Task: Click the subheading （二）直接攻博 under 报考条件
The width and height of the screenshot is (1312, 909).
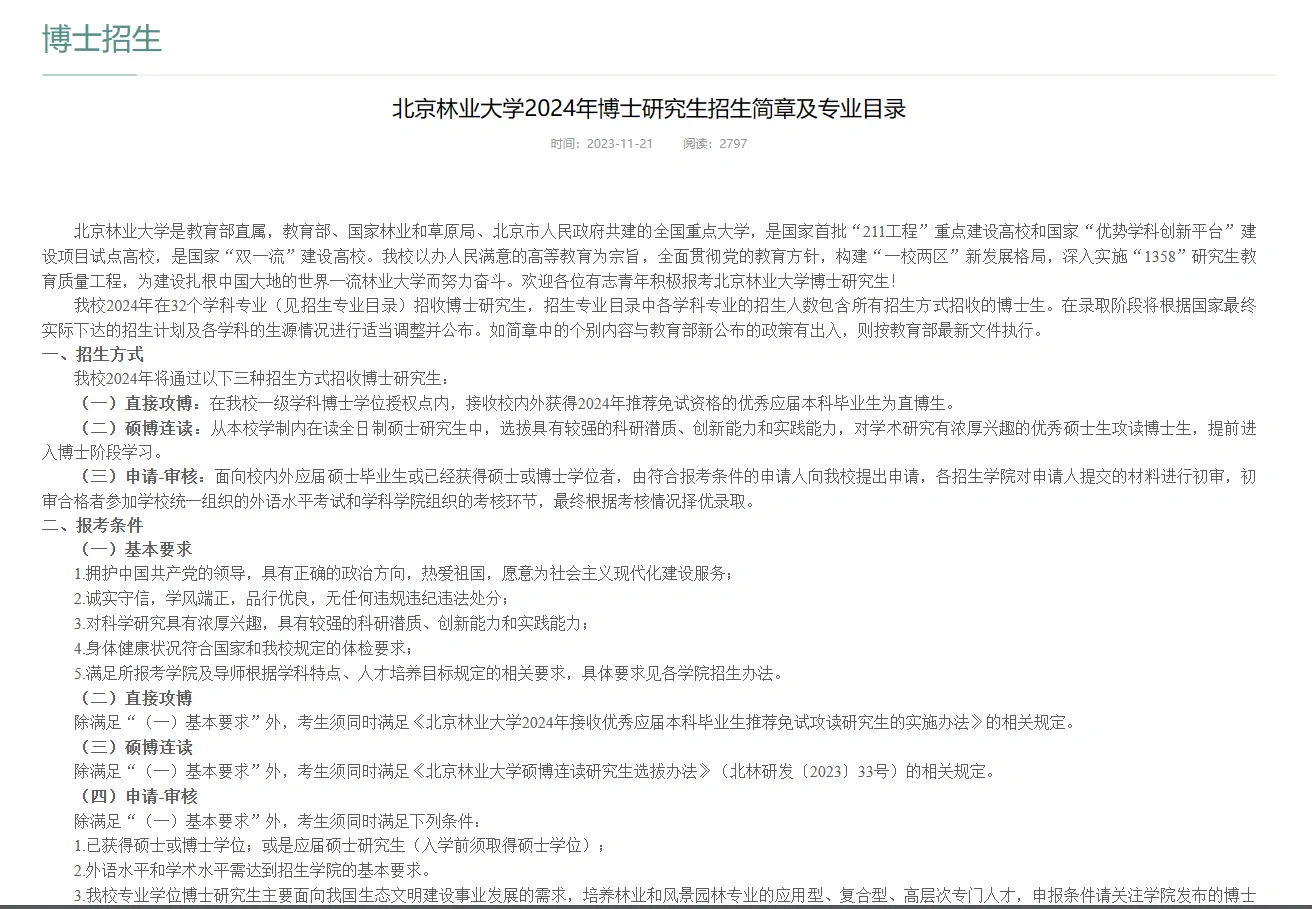Action: (134, 698)
